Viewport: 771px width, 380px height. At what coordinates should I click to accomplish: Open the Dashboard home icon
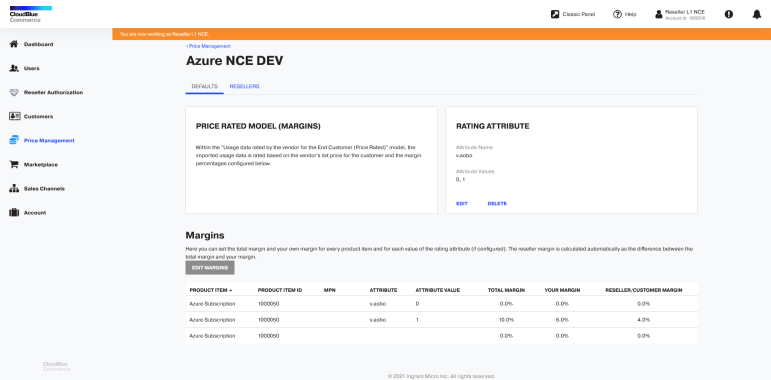[14, 44]
